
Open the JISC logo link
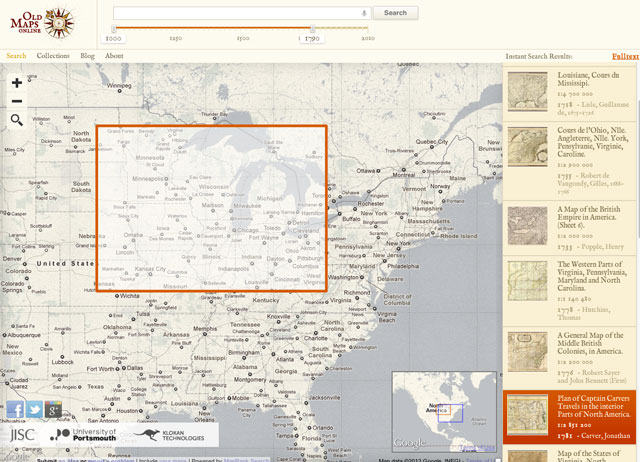pos(22,435)
